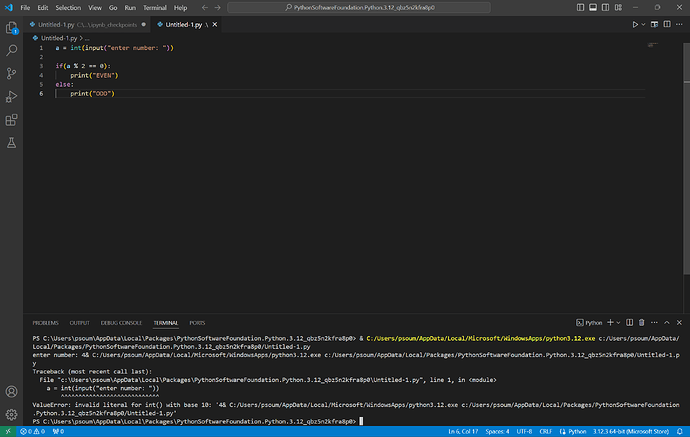Image resolution: width=690 pixels, height=437 pixels.
Task: Click the editor vertical scrollbar
Action: coord(686,158)
